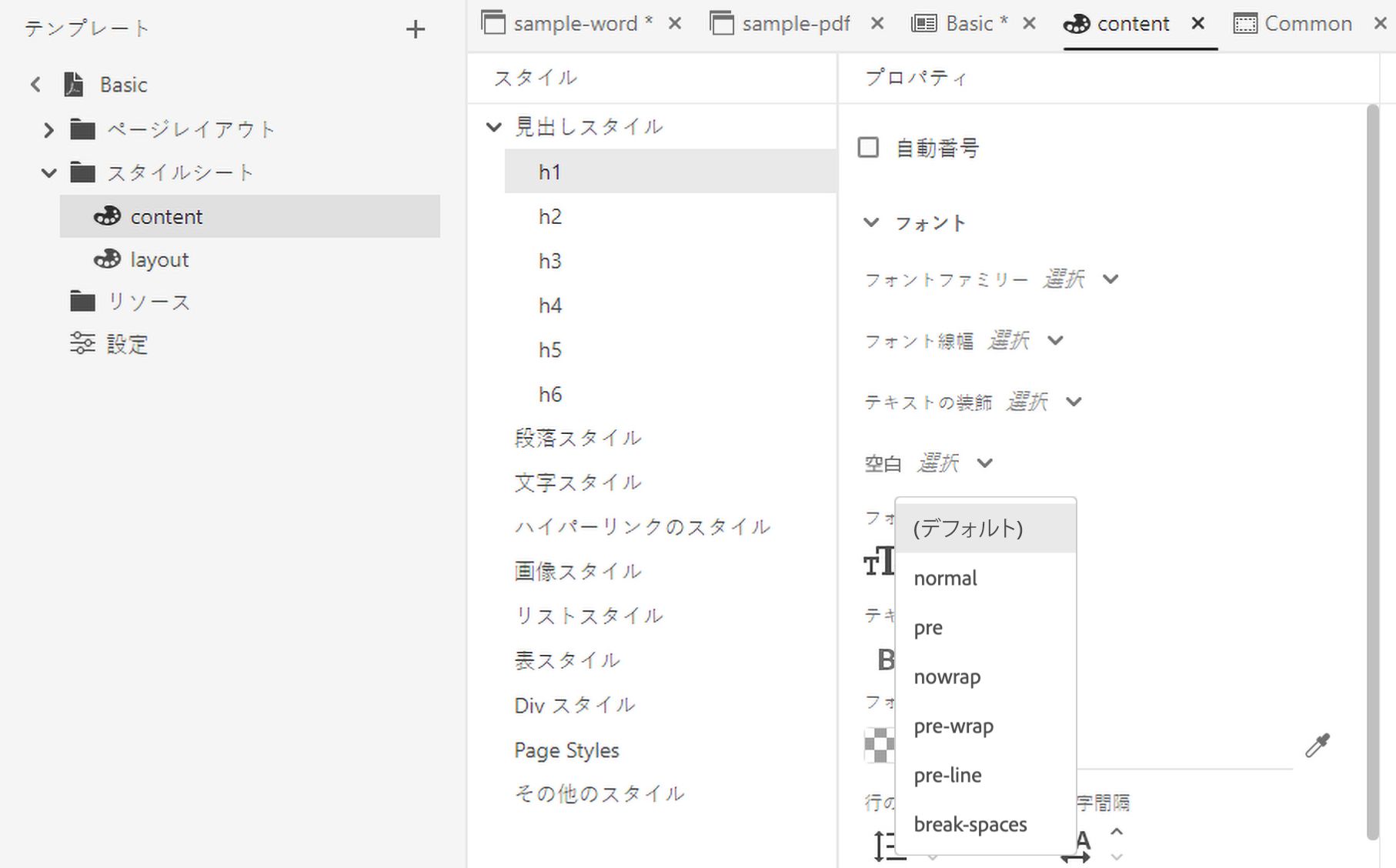Click the 設定 sliders icon
This screenshot has height=868, width=1396.
pos(82,343)
